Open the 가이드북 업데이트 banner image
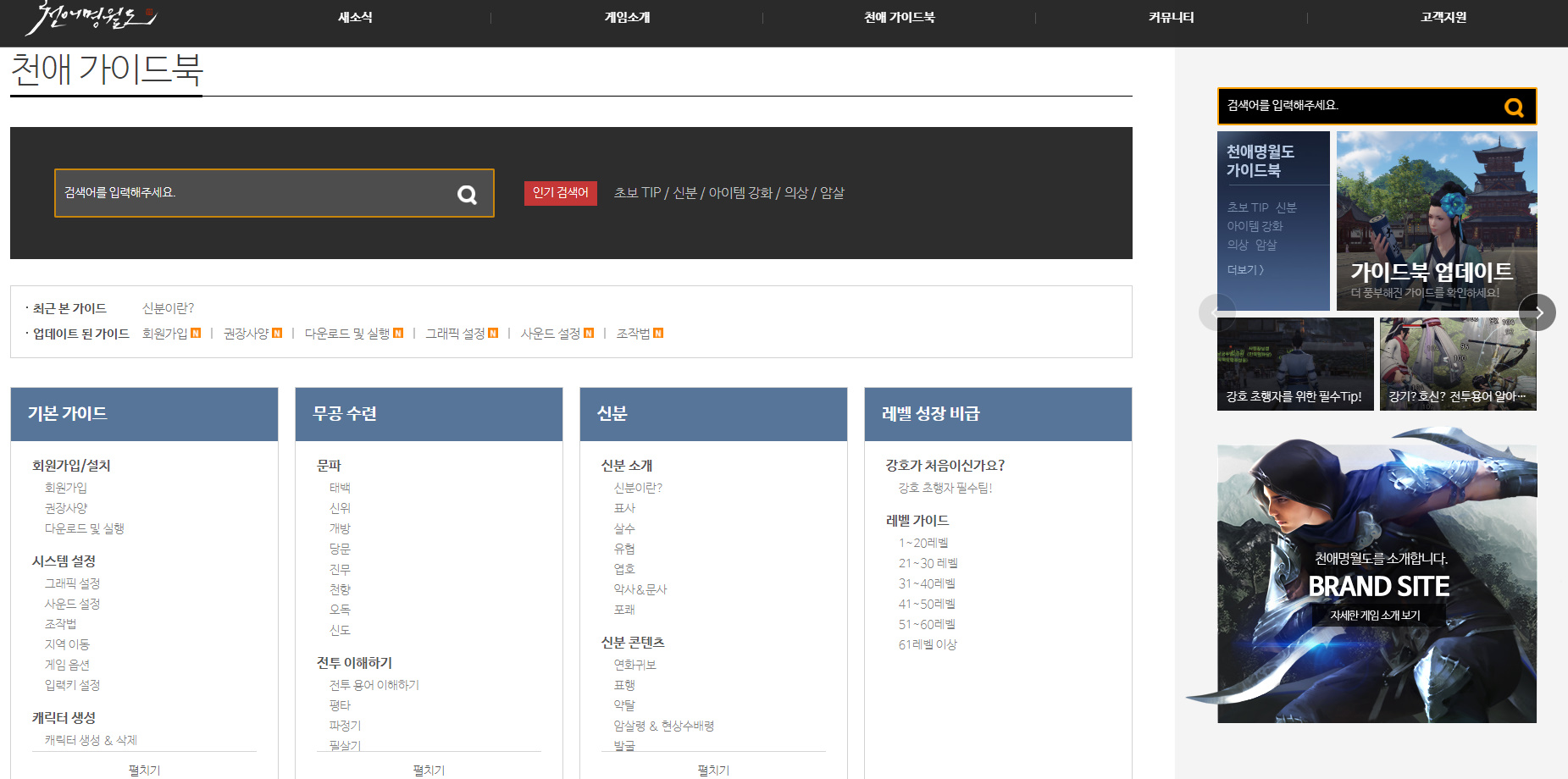The width and height of the screenshot is (1568, 779). point(1436,220)
